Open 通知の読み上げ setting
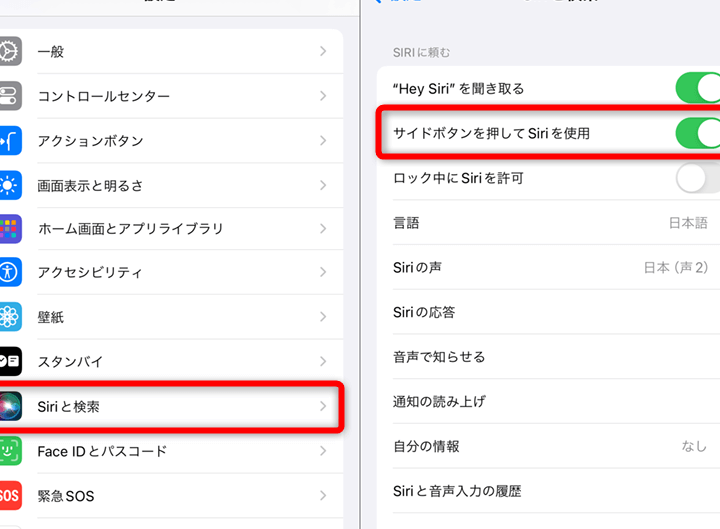 pos(548,401)
